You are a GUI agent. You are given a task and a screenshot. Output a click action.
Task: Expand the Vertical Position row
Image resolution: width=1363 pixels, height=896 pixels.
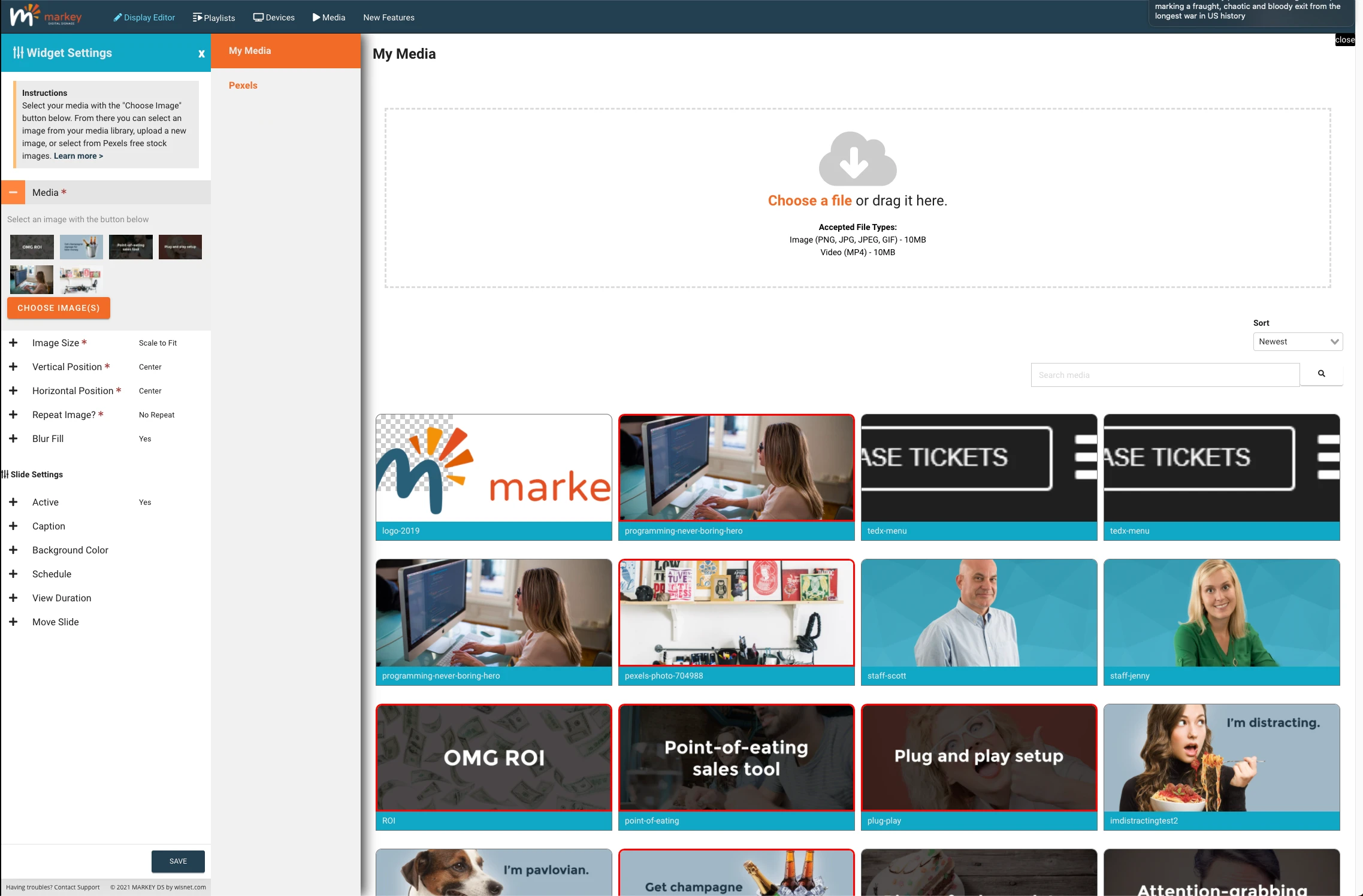coord(13,366)
